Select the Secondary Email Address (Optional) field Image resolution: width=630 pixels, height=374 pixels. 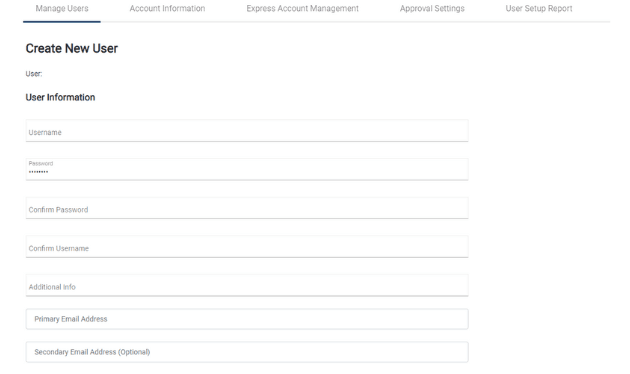tap(247, 352)
